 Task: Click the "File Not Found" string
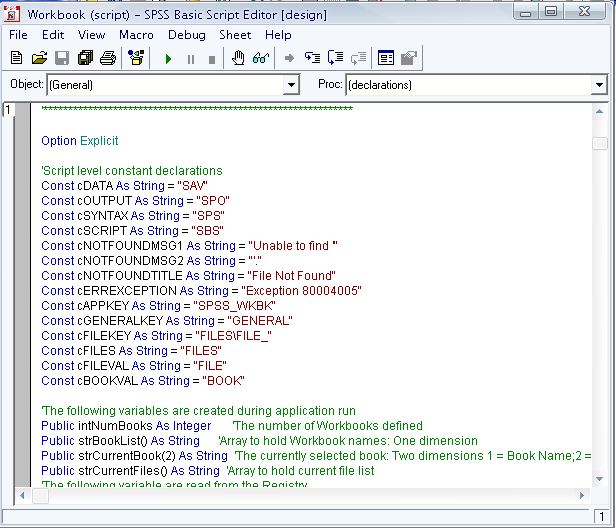point(292,276)
